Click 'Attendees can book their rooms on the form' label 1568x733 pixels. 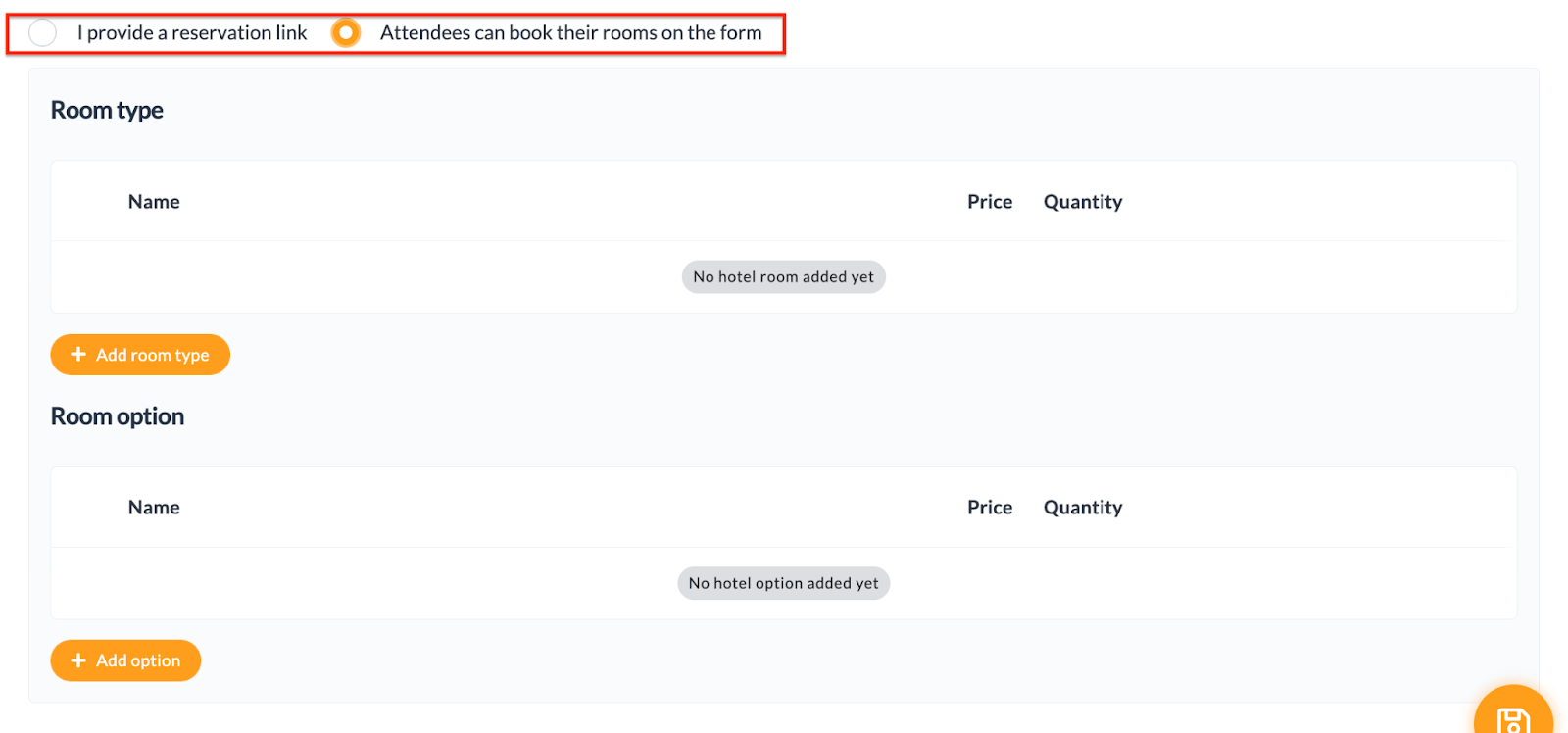coord(570,32)
